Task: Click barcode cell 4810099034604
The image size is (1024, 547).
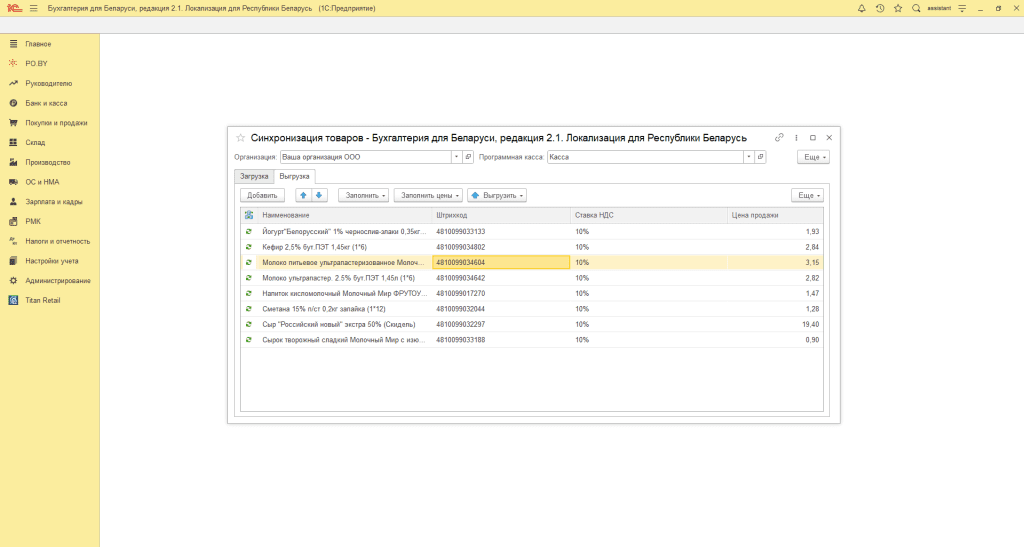Action: pyautogui.click(x=501, y=262)
